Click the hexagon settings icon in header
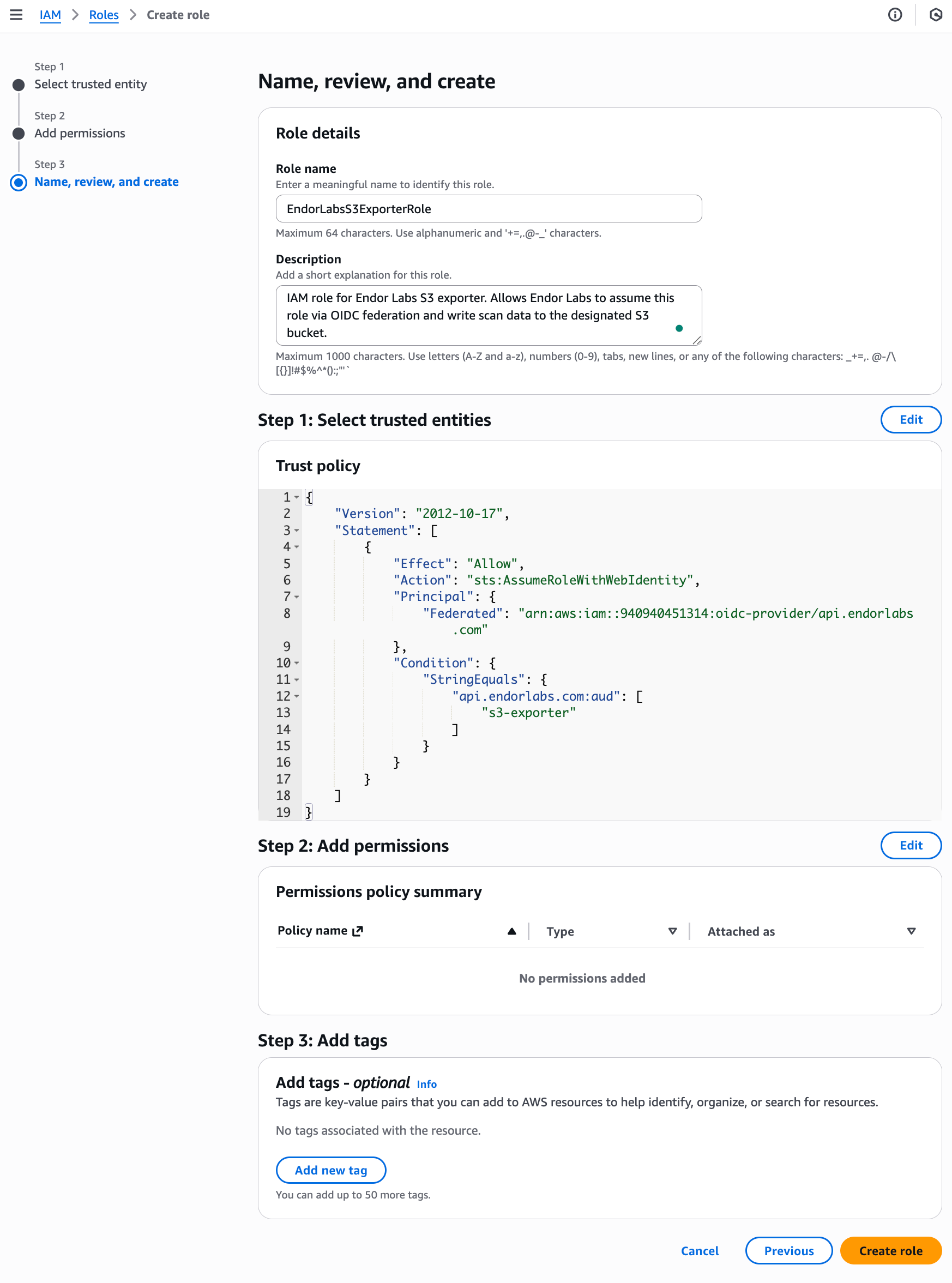Screen dimensions: 952x1283 coord(935,15)
